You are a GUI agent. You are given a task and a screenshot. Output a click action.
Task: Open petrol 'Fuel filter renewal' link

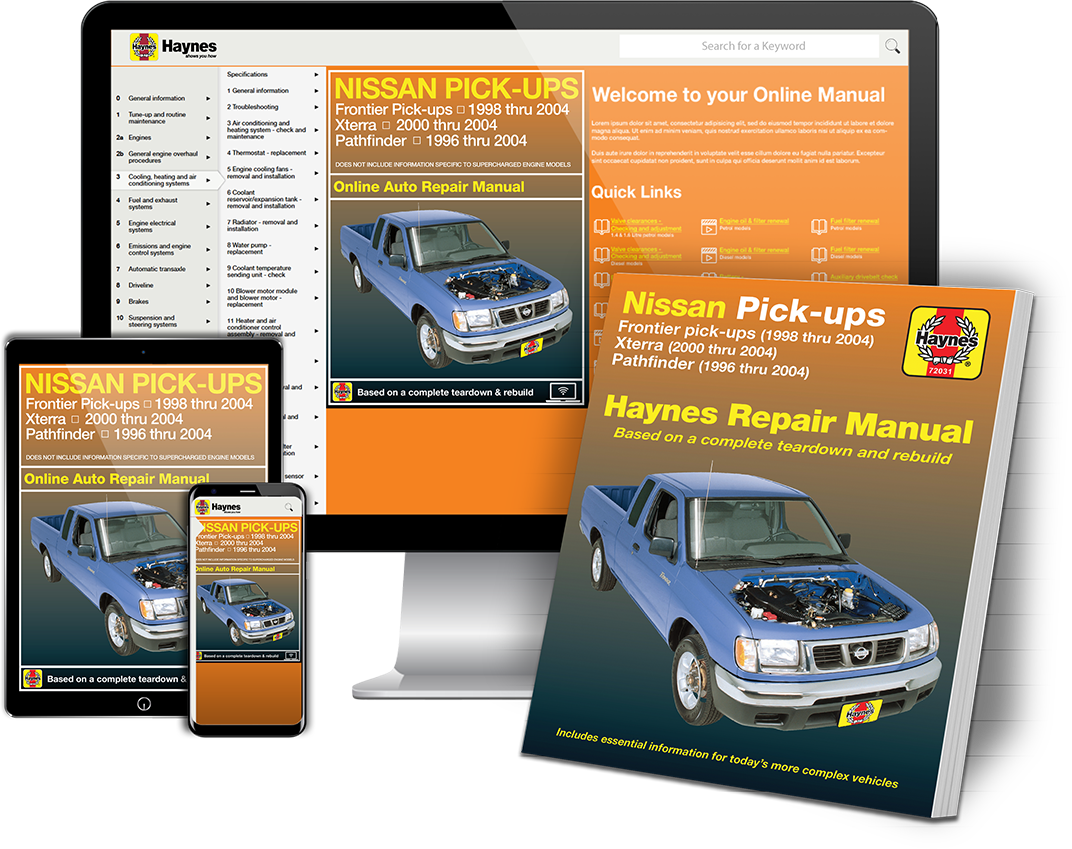pos(855,221)
